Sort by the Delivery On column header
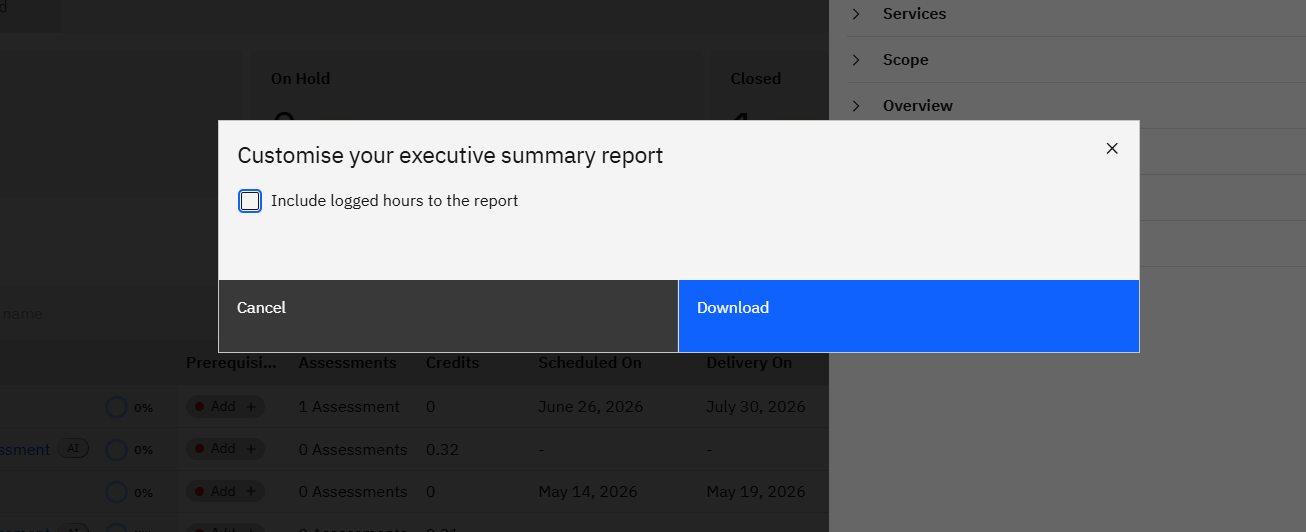The width and height of the screenshot is (1306, 532). click(749, 363)
